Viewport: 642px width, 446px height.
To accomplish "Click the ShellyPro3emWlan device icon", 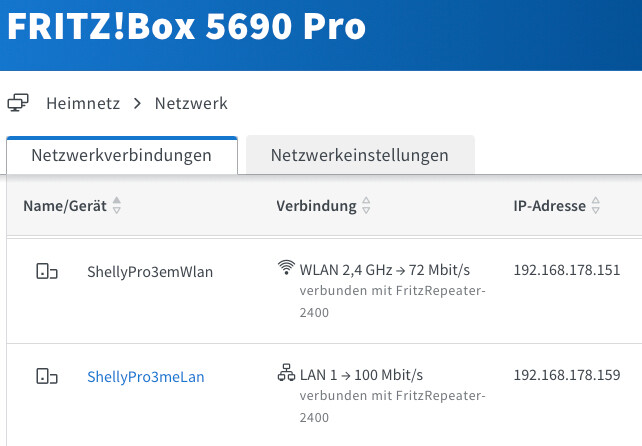I will 47,271.
